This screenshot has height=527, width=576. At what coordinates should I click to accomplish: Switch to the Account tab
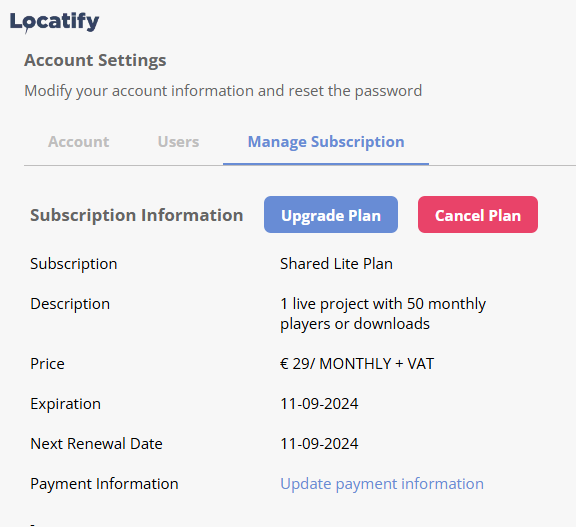[78, 142]
